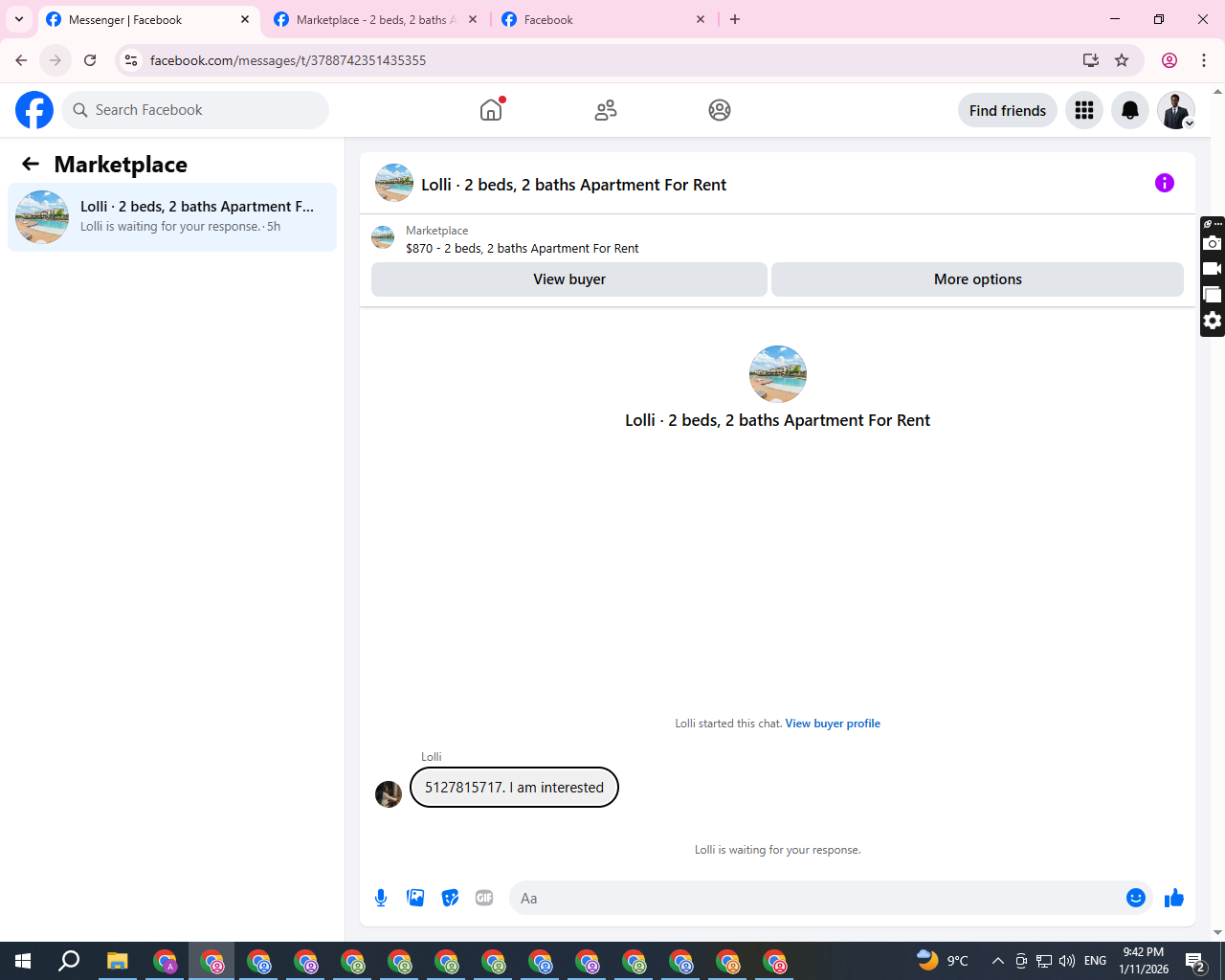Click the View buyer button
Image resolution: width=1225 pixels, height=980 pixels.
[x=569, y=279]
